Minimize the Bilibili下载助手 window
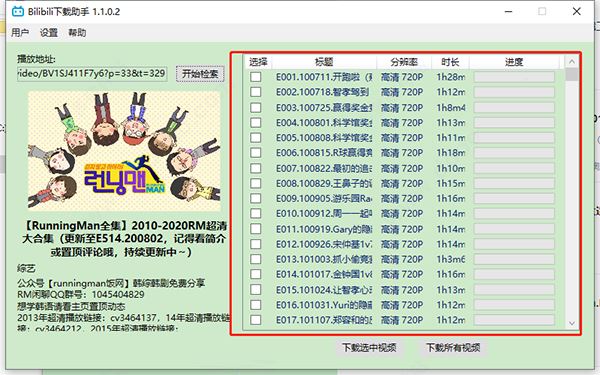 pyautogui.click(x=509, y=11)
